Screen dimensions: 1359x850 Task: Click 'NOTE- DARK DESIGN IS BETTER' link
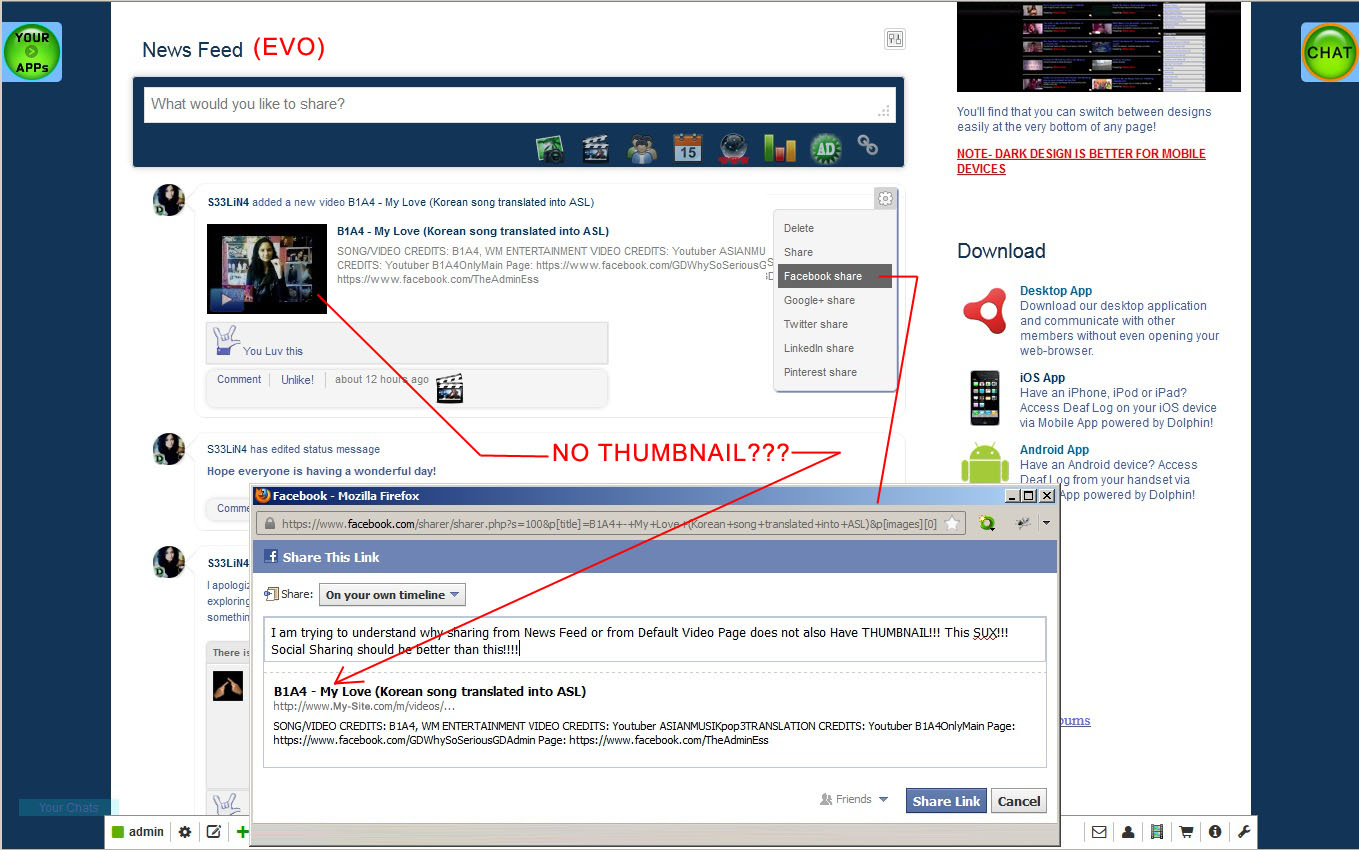(1081, 161)
